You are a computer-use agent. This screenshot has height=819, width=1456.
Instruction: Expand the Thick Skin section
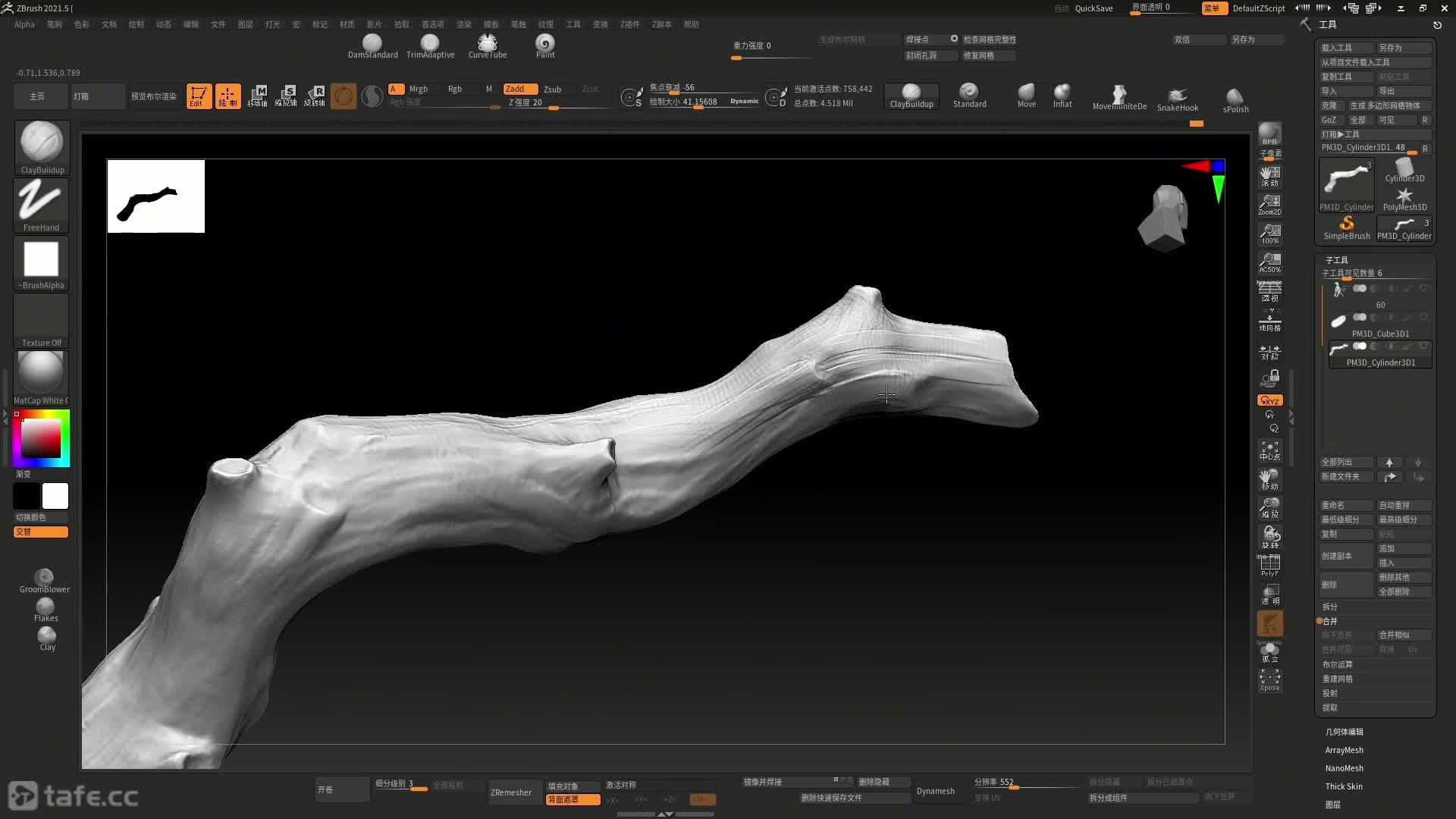[1344, 786]
